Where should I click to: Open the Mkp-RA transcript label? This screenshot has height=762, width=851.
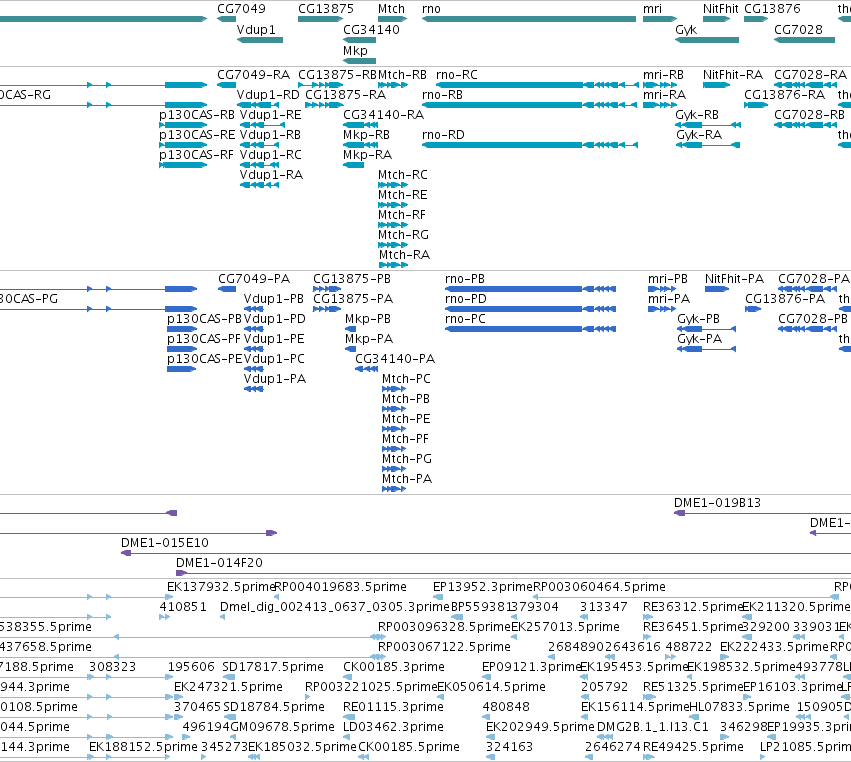[367, 155]
